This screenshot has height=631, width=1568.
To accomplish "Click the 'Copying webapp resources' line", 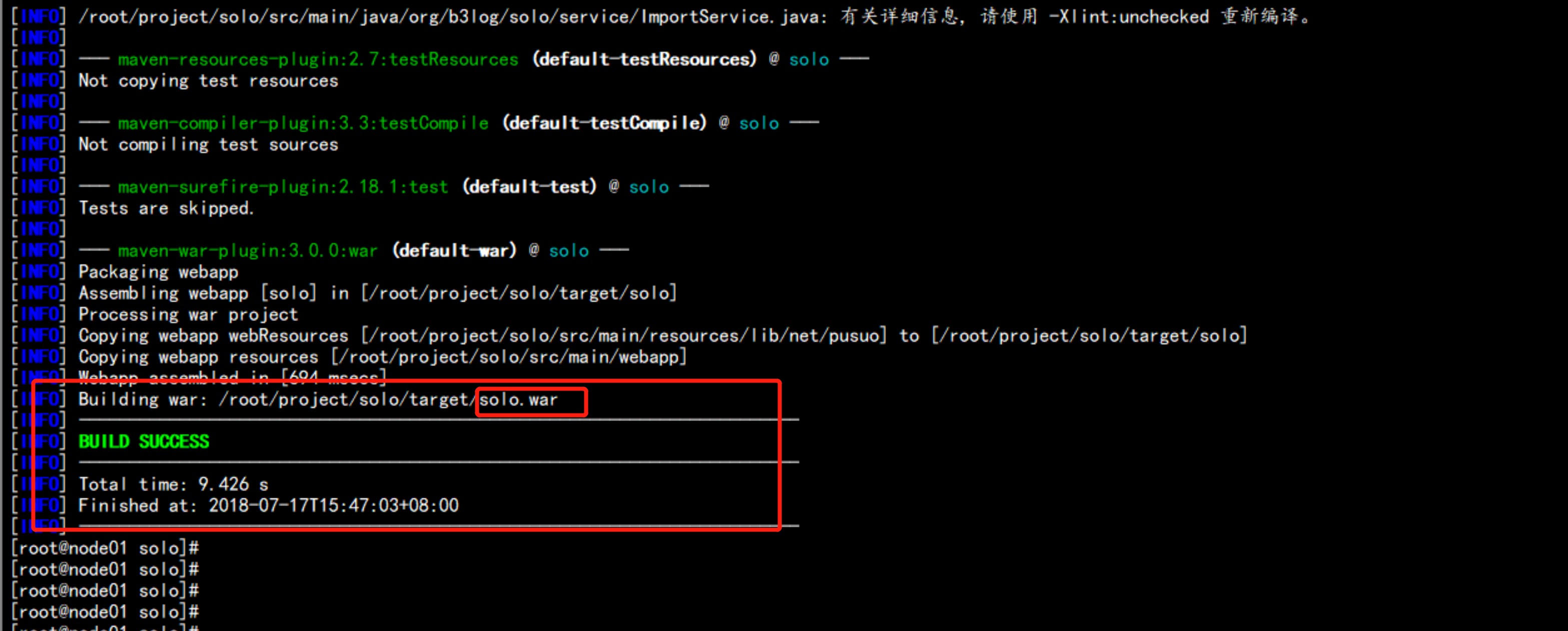I will tap(382, 356).
